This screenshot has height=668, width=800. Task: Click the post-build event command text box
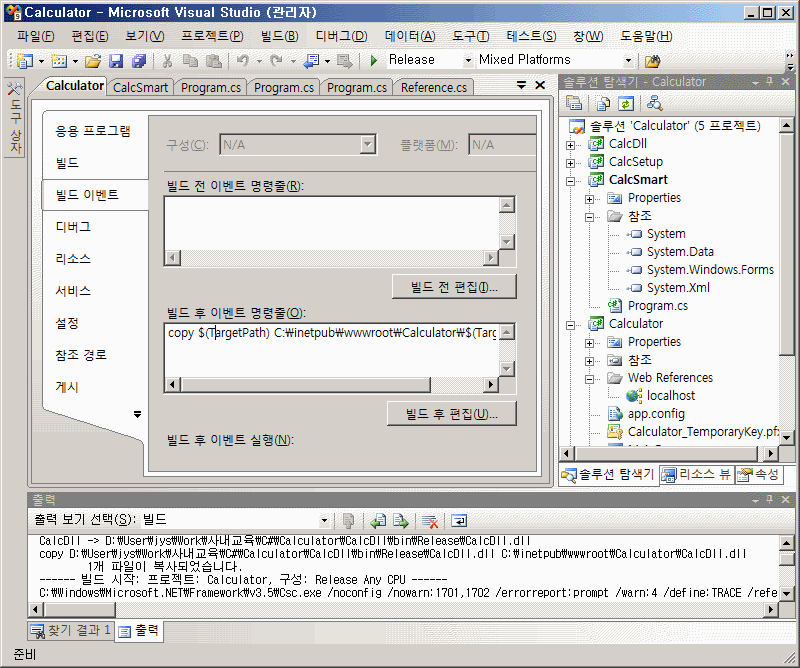tap(331, 351)
